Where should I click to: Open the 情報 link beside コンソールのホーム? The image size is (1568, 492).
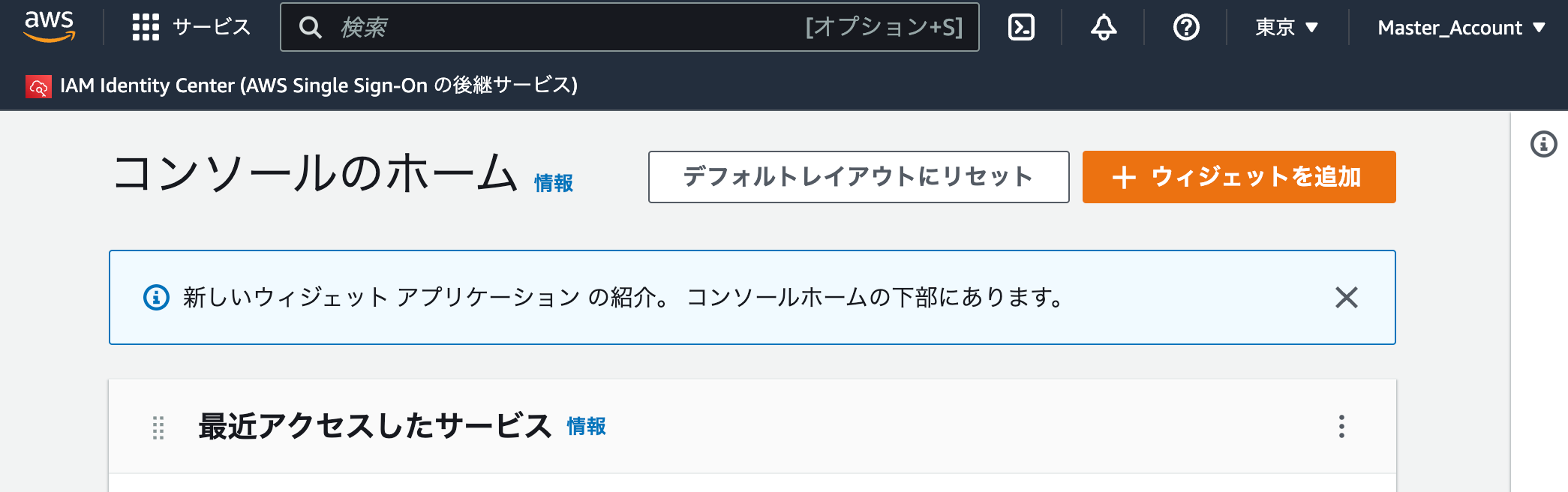554,183
